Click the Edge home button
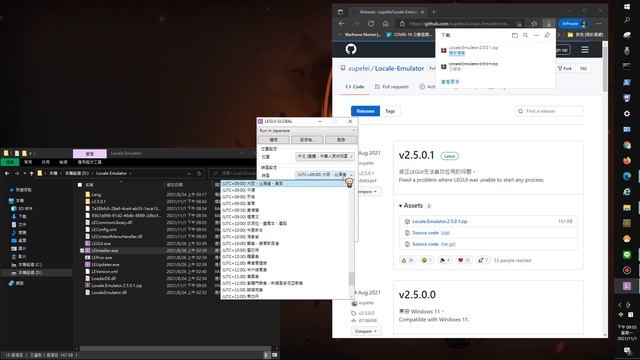Screen dimensions: 640x360 pyautogui.click(x=385, y=24)
